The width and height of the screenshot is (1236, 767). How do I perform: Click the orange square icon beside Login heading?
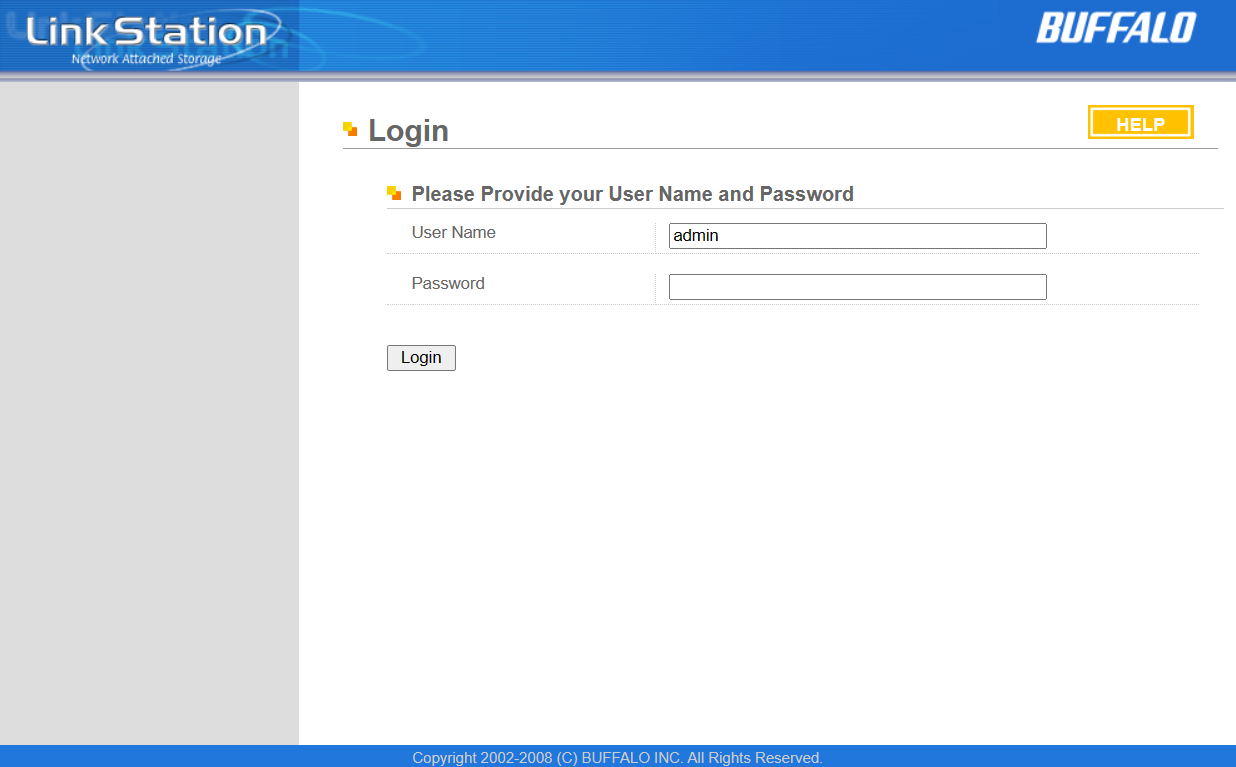point(350,129)
